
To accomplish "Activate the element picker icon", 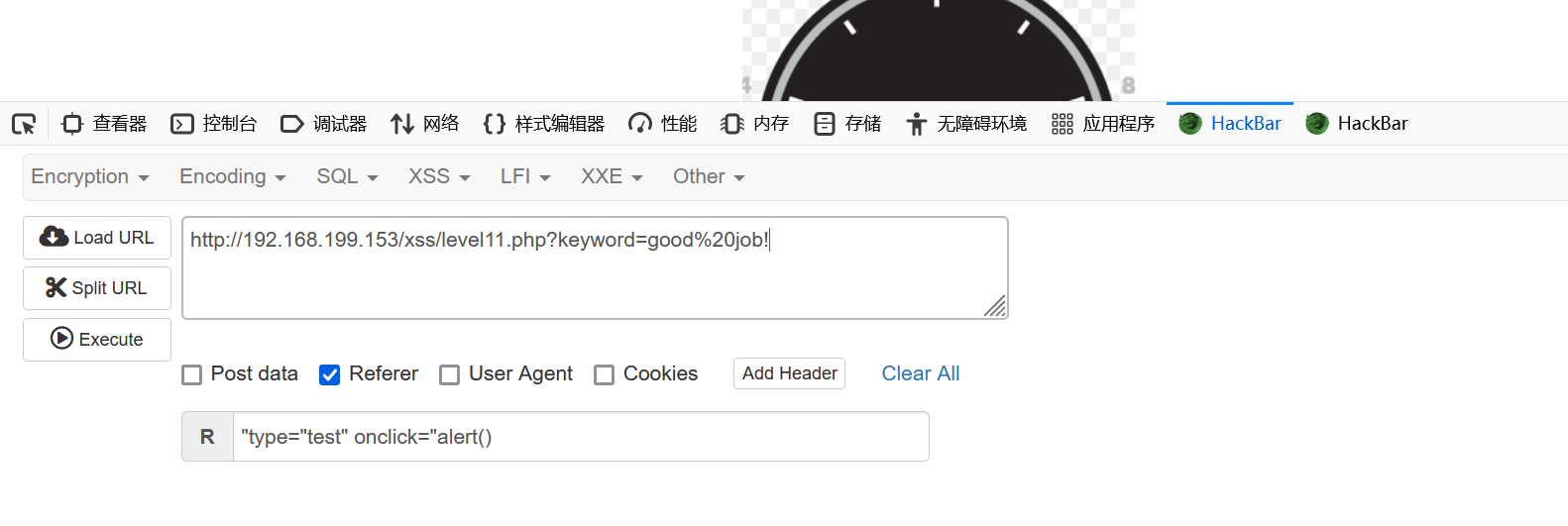I will tap(24, 124).
